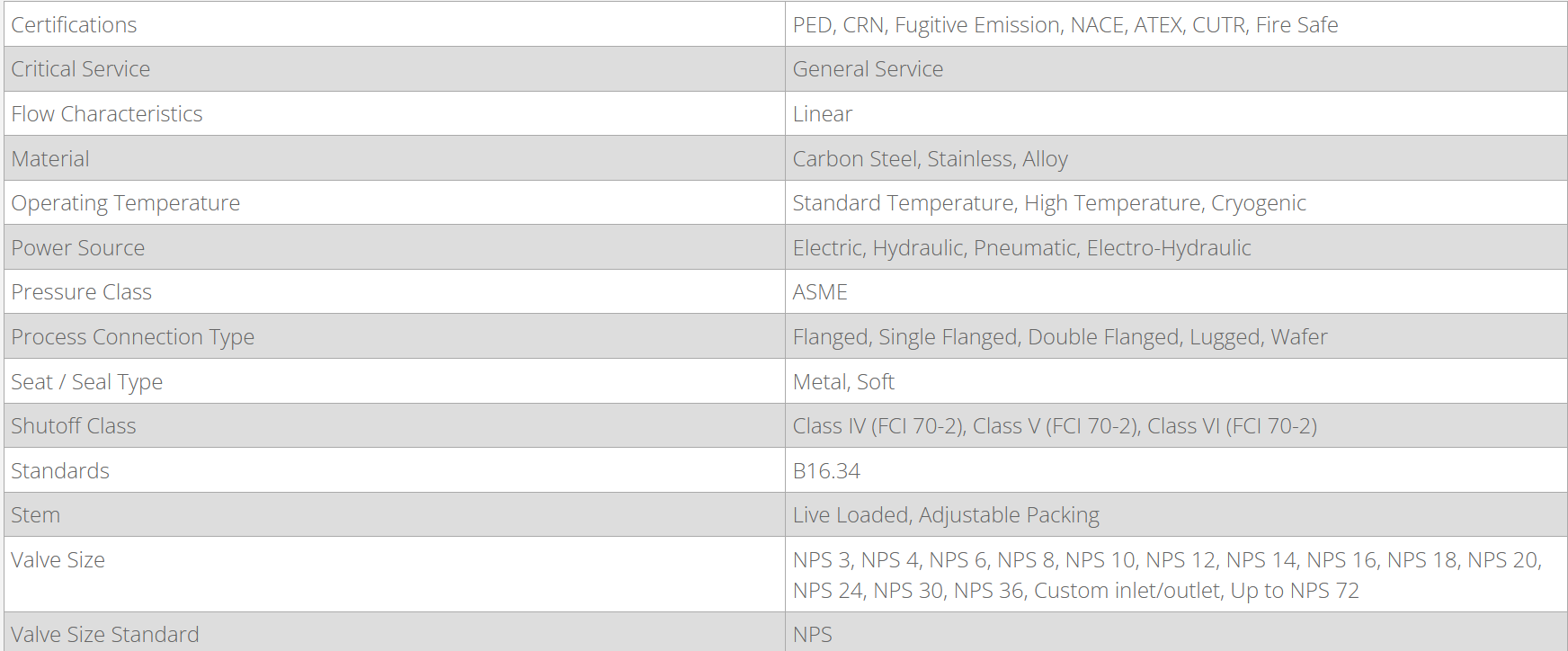Click the certifications list starting with PED
Image resolution: width=1568 pixels, height=651 pixels.
[1065, 25]
